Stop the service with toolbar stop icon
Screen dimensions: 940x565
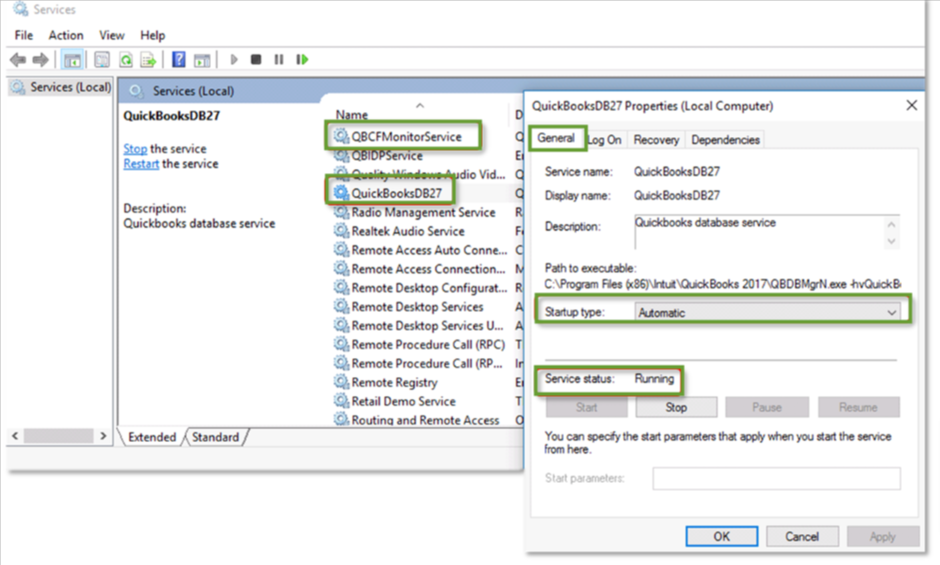(256, 59)
